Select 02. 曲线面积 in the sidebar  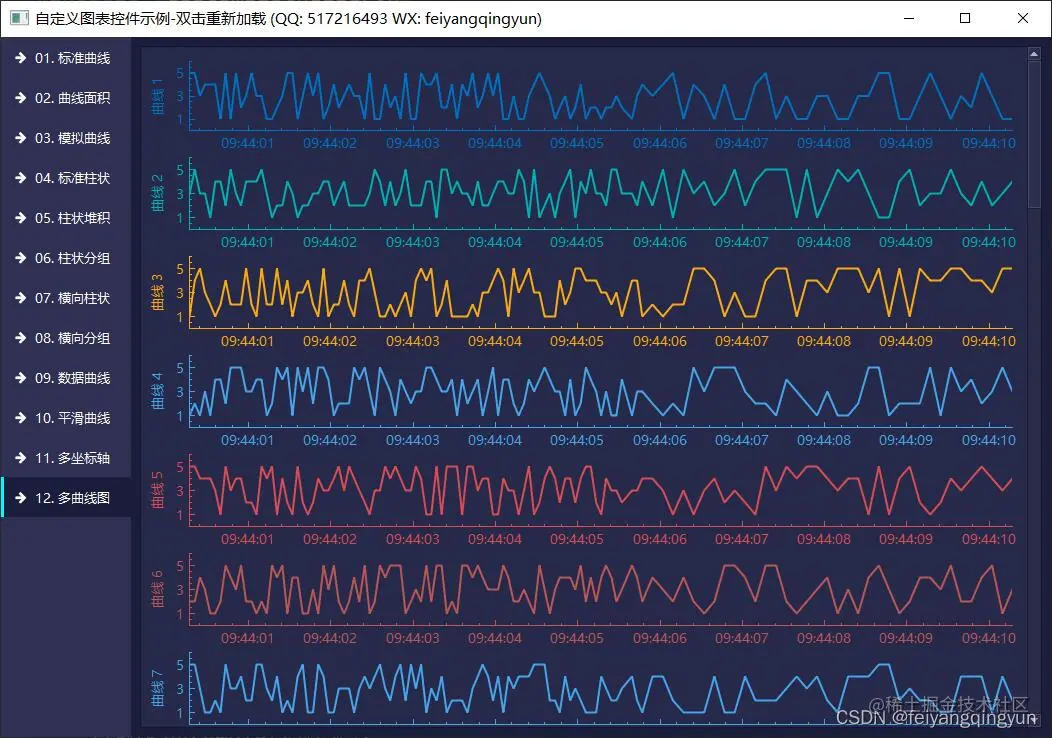click(x=65, y=98)
